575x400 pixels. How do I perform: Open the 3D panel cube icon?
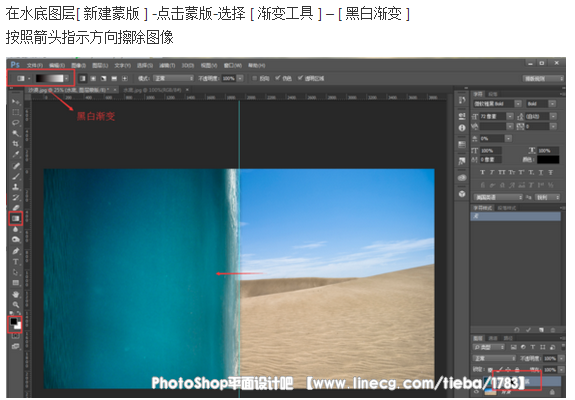462,194
